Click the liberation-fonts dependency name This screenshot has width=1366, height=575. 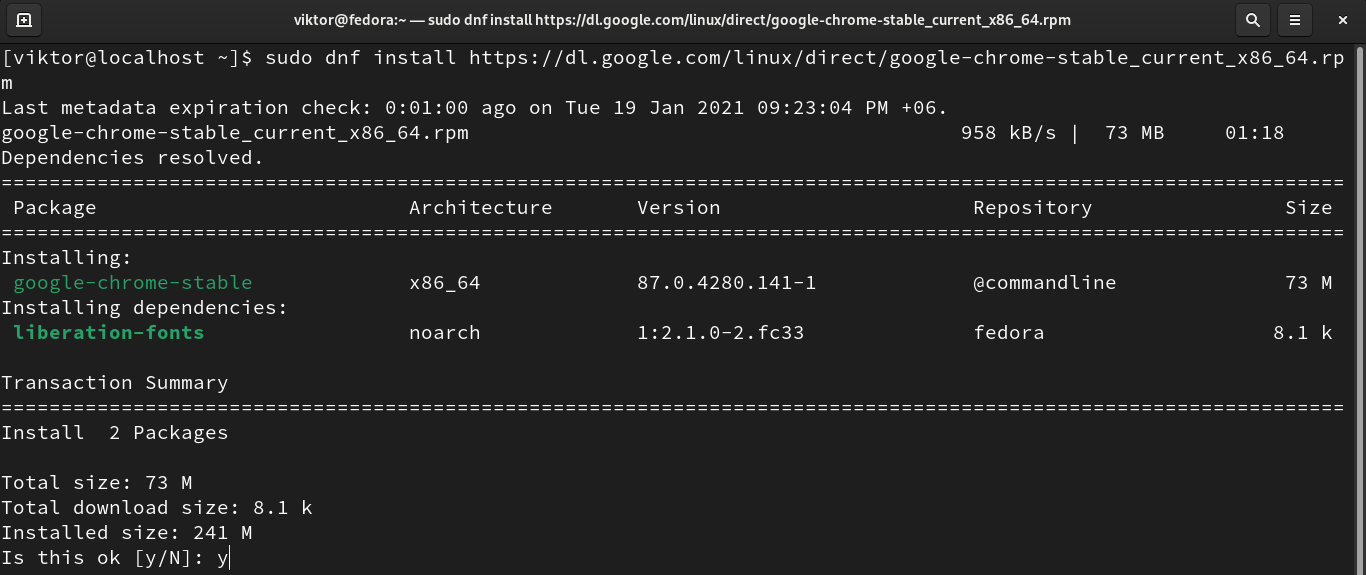coord(109,333)
